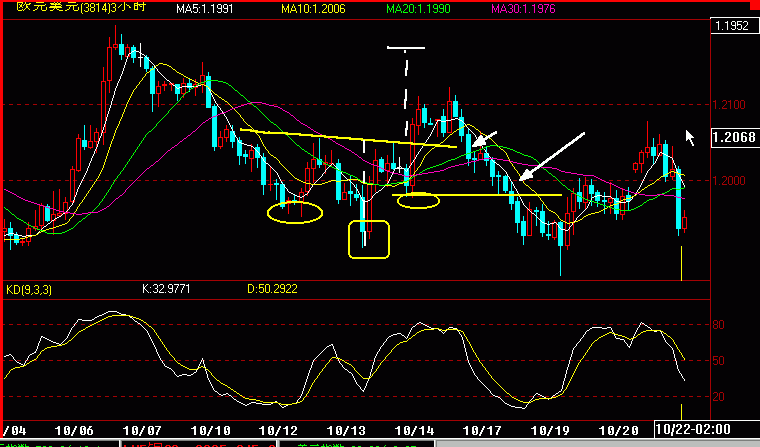Image resolution: width=760 pixels, height=447 pixels.
Task: Select the MA20:1.1990 indicator label
Action: 418,9
